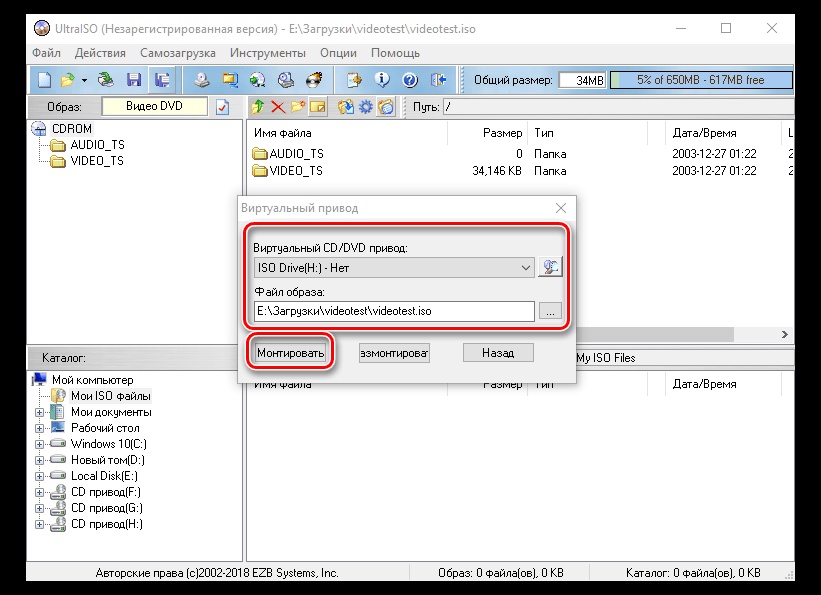
Task: Click the right arrow of horizontal scrollbar
Action: click(784, 334)
